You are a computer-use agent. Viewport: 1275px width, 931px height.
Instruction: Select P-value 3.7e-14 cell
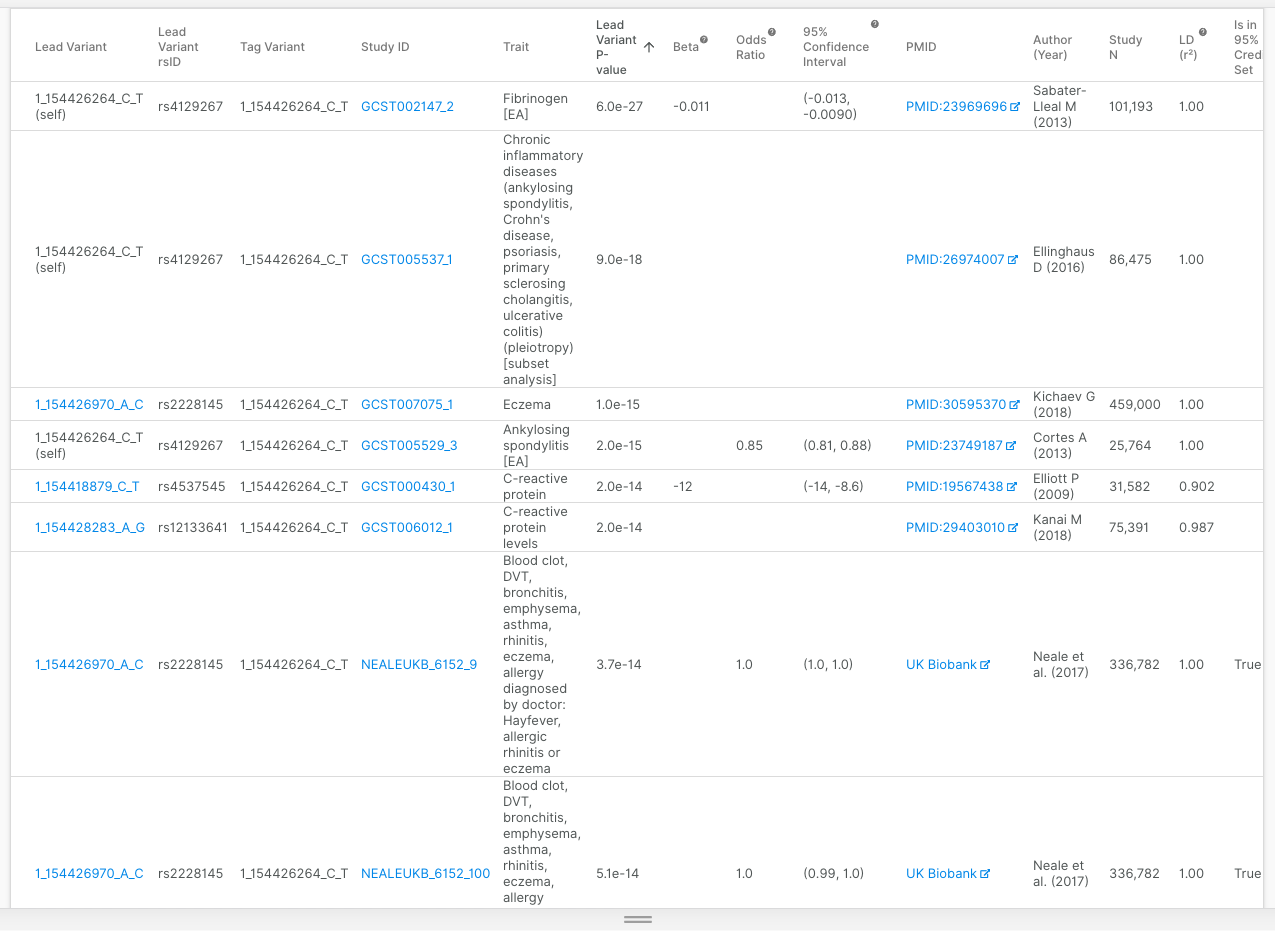(x=619, y=665)
